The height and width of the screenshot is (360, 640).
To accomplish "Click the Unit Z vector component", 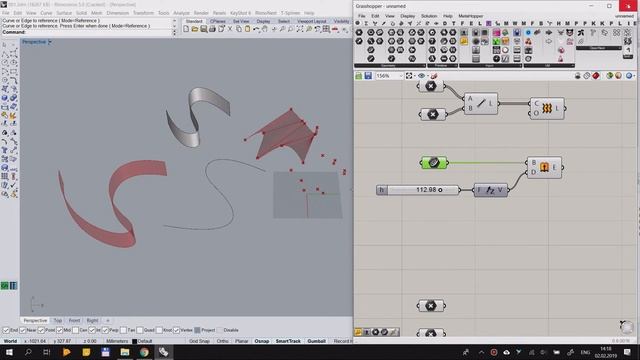I will [490, 190].
